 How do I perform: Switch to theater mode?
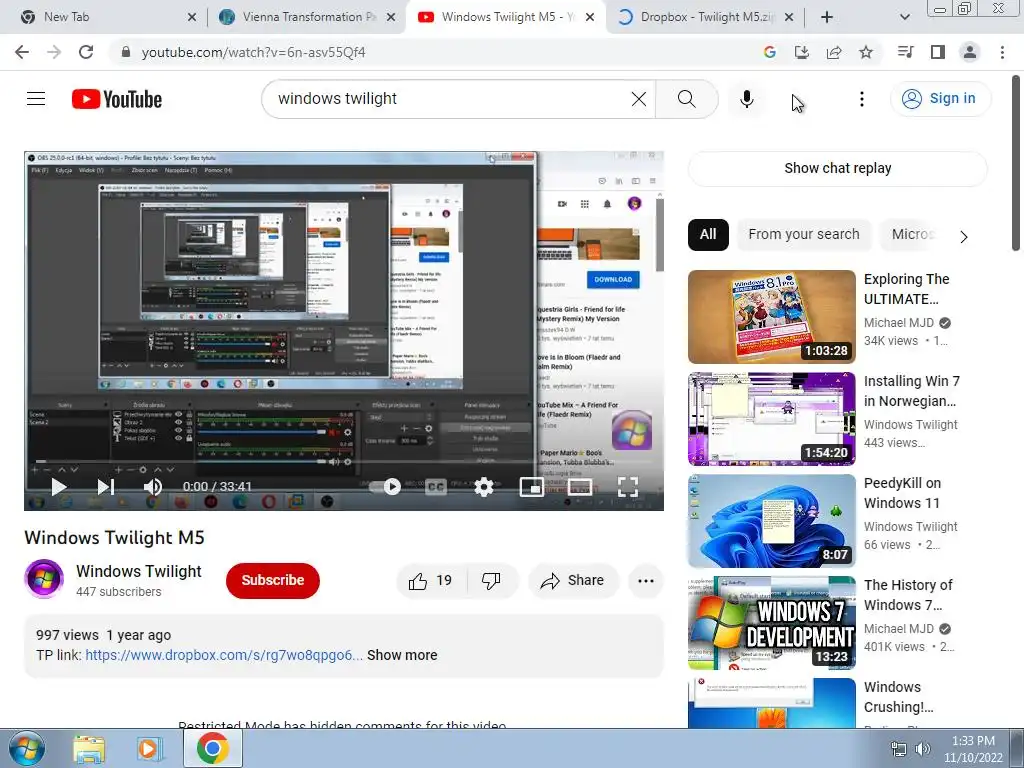pyautogui.click(x=580, y=487)
